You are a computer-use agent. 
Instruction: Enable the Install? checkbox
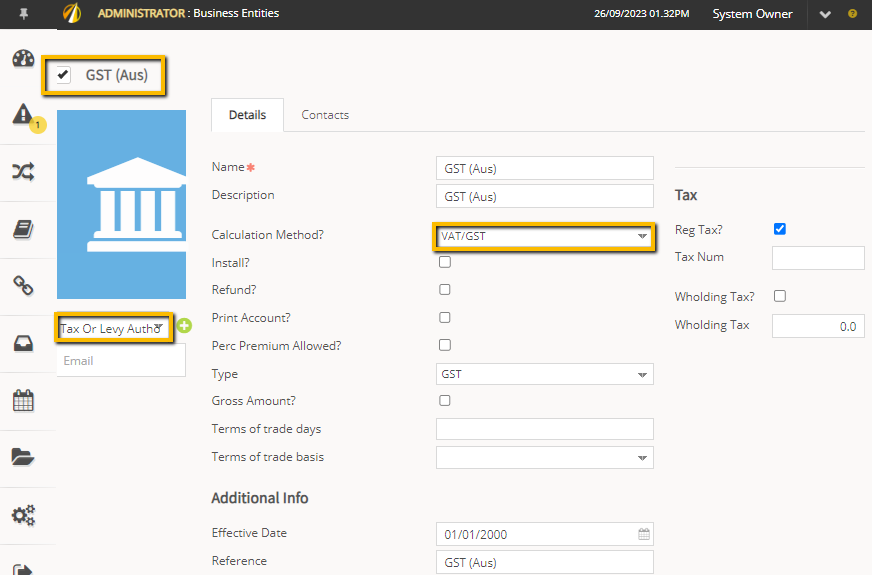(x=445, y=262)
